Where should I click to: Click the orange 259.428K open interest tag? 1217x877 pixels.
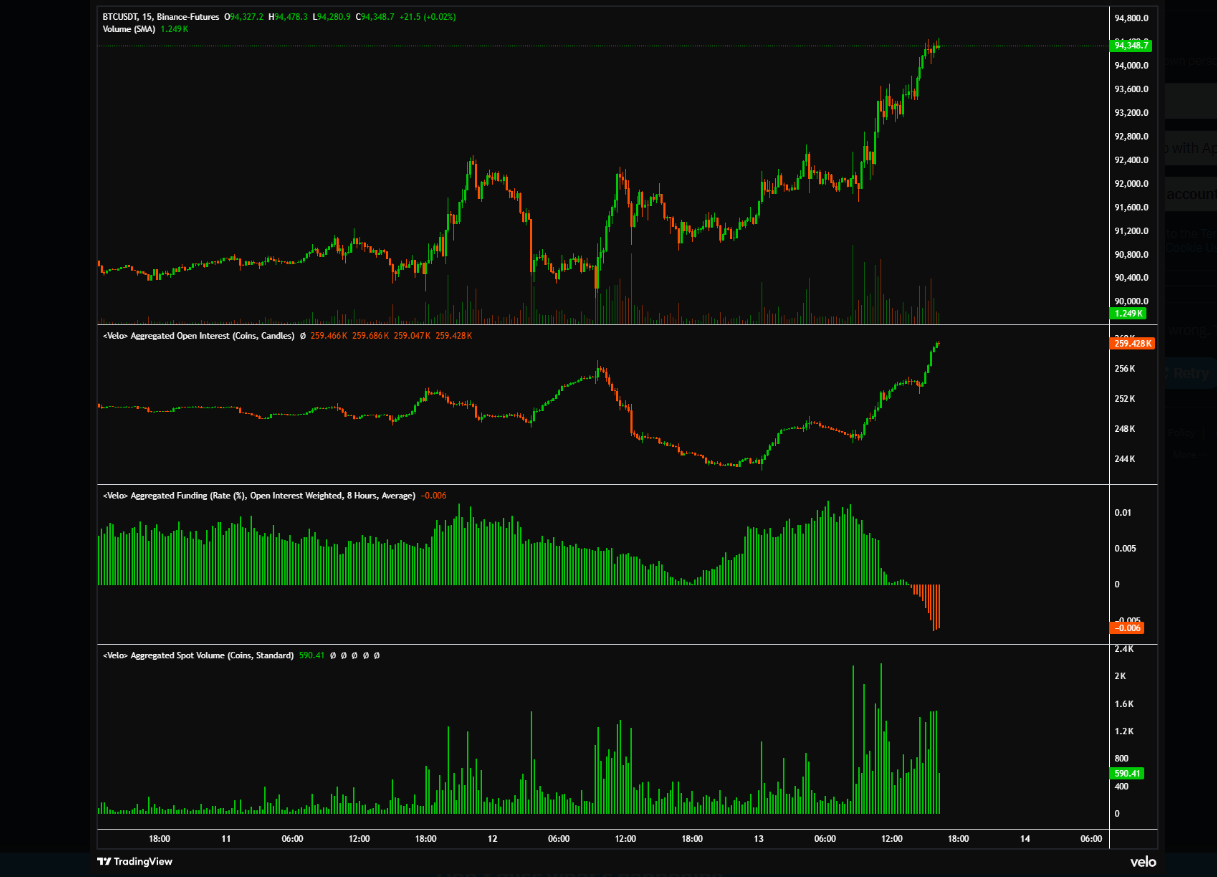point(1131,343)
